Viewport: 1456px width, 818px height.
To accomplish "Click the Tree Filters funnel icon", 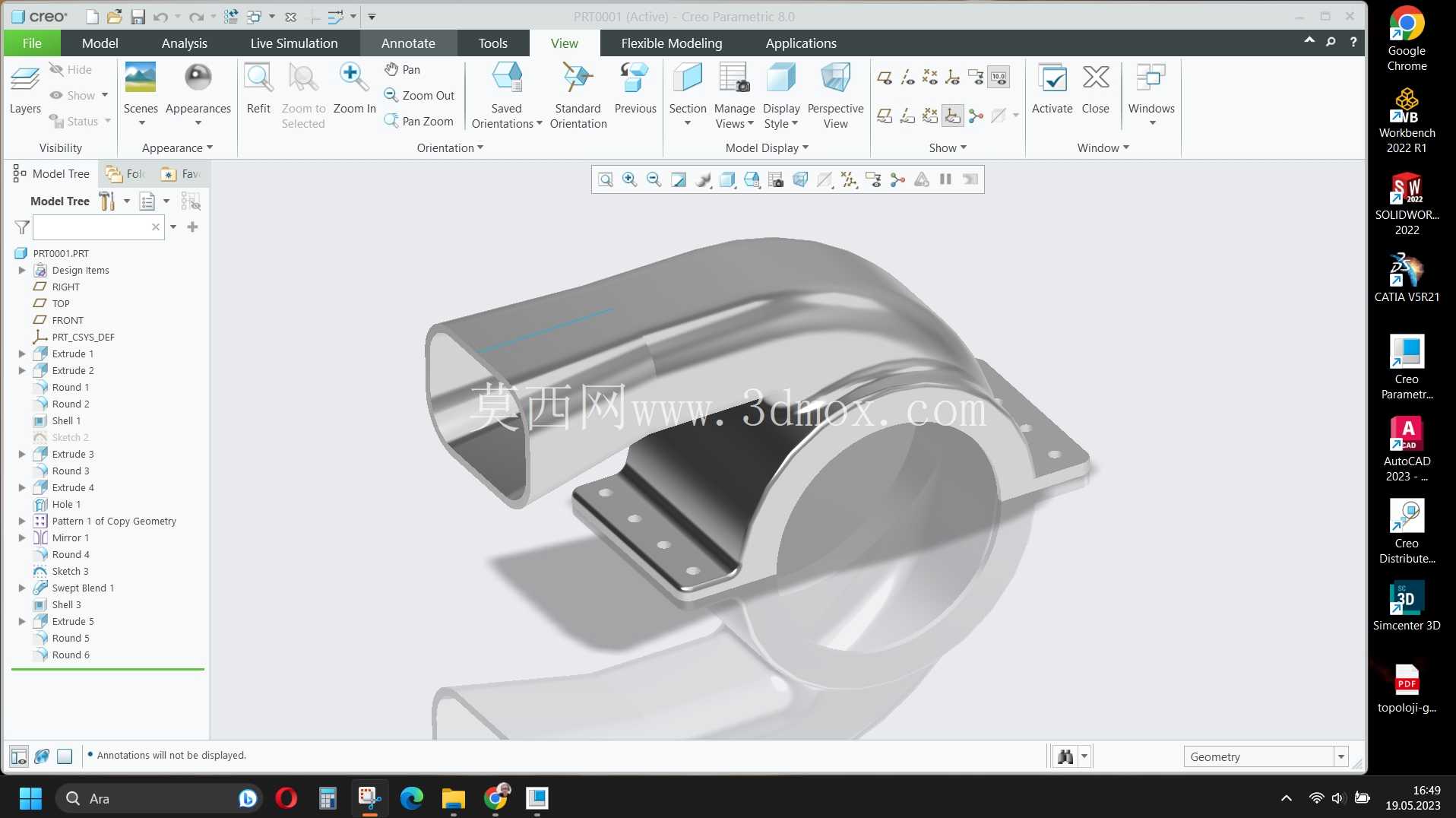I will 22,227.
